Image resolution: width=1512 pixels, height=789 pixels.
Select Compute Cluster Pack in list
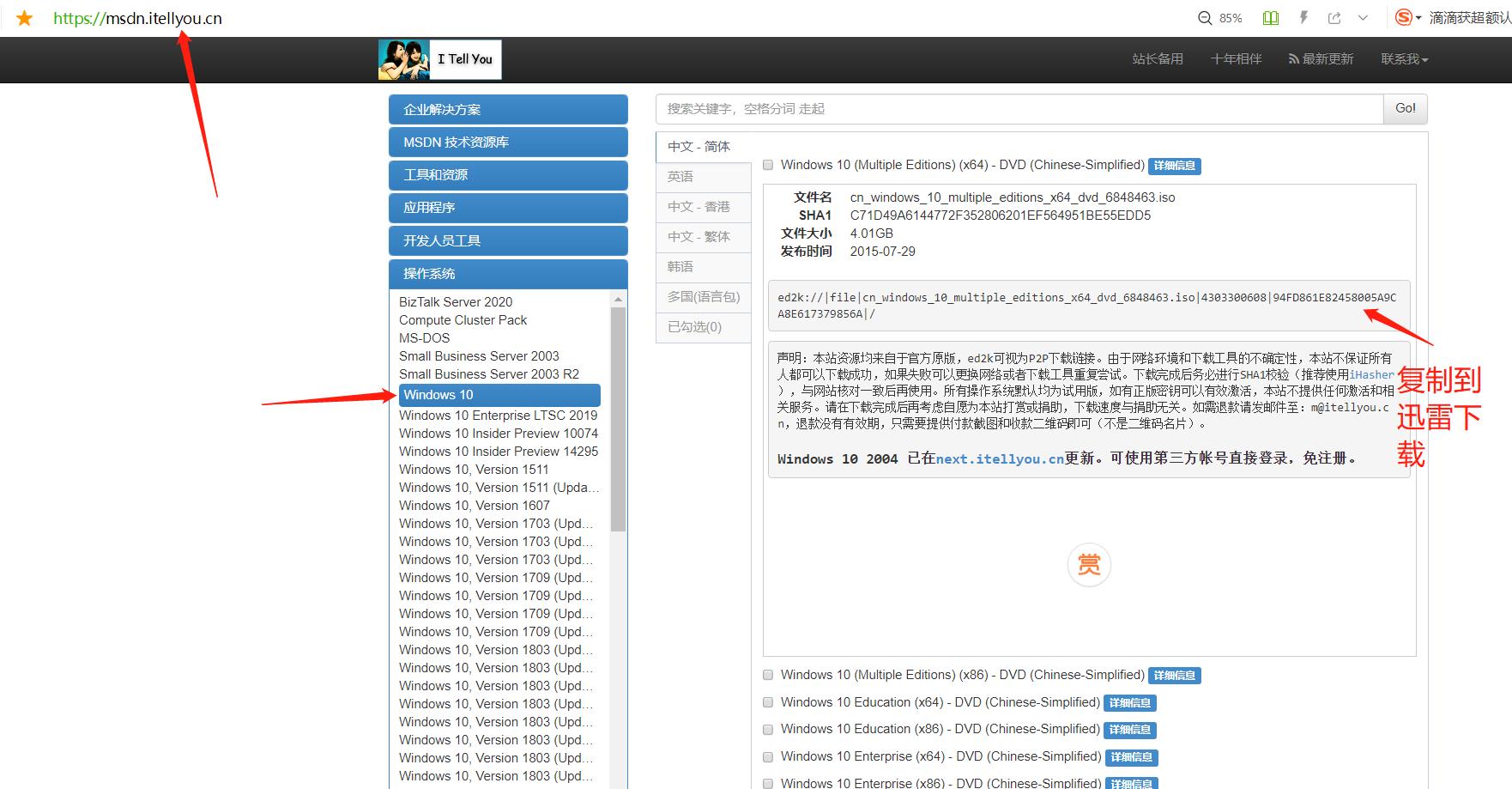463,320
